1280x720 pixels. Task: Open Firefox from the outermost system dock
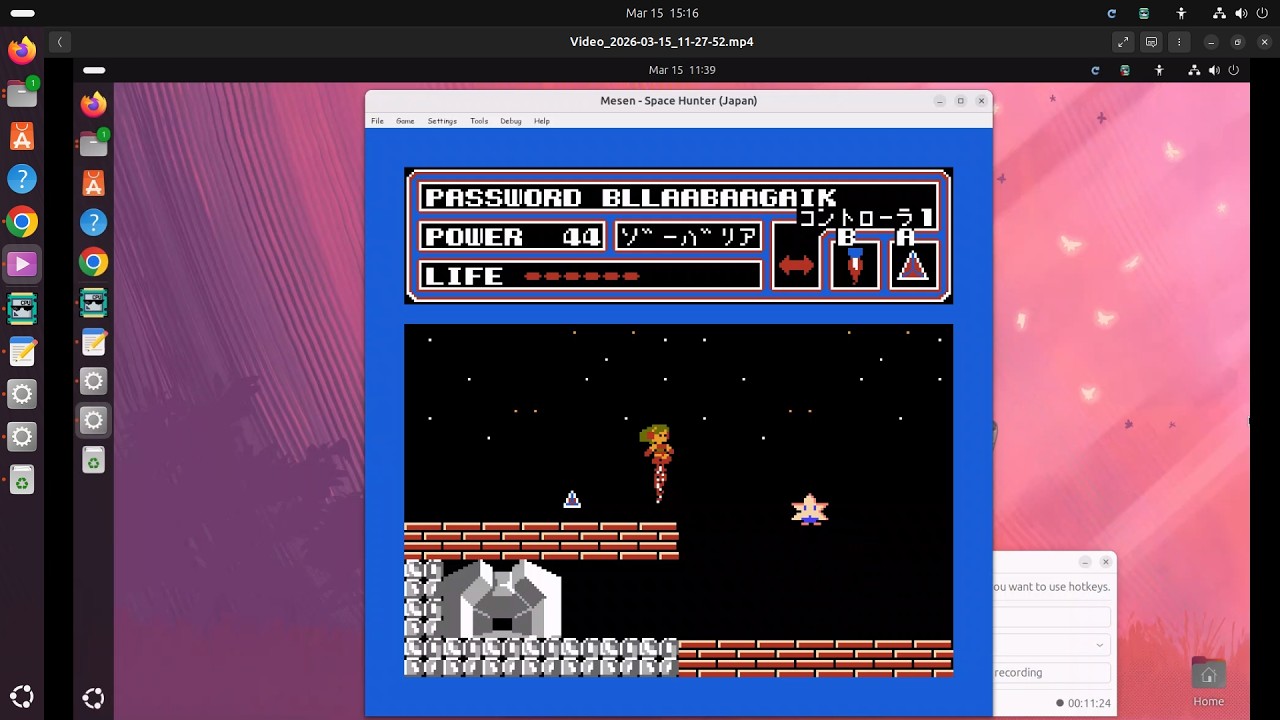(x=22, y=50)
